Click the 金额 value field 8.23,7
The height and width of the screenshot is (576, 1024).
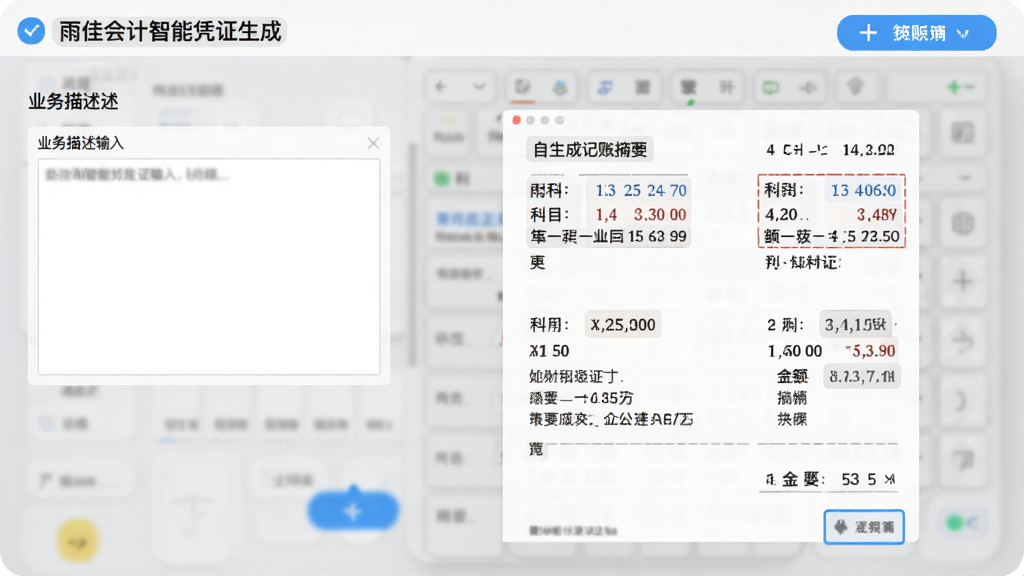coord(862,376)
